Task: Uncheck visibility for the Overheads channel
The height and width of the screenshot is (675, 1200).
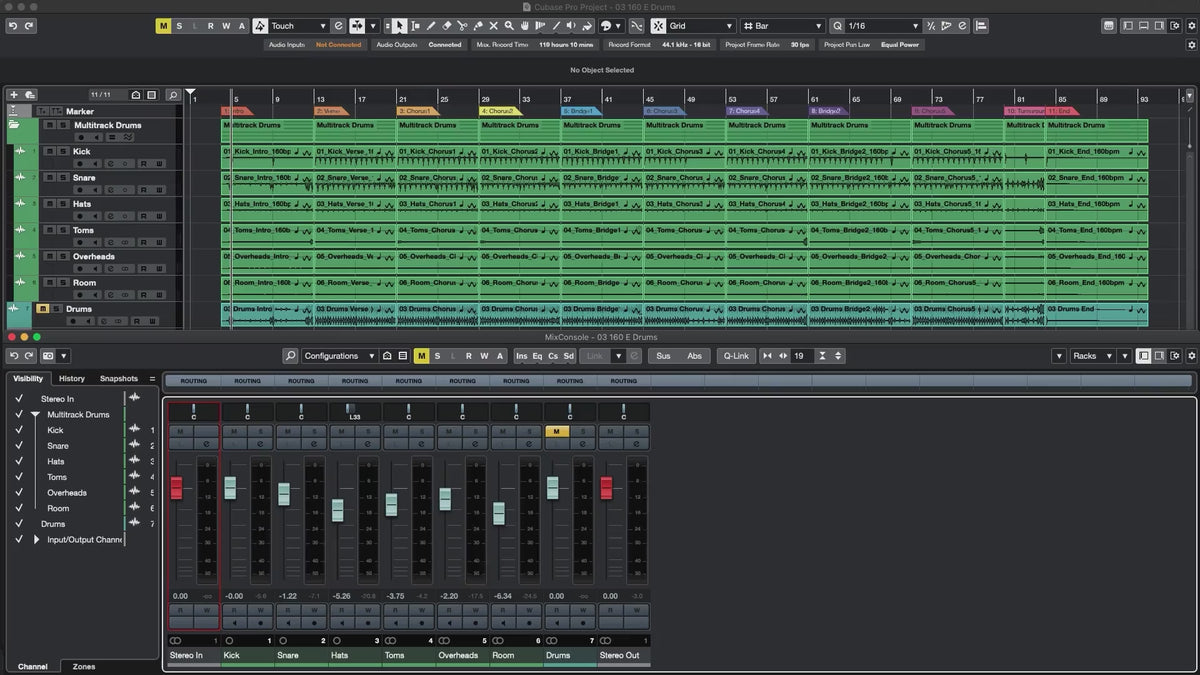Action: click(x=19, y=492)
